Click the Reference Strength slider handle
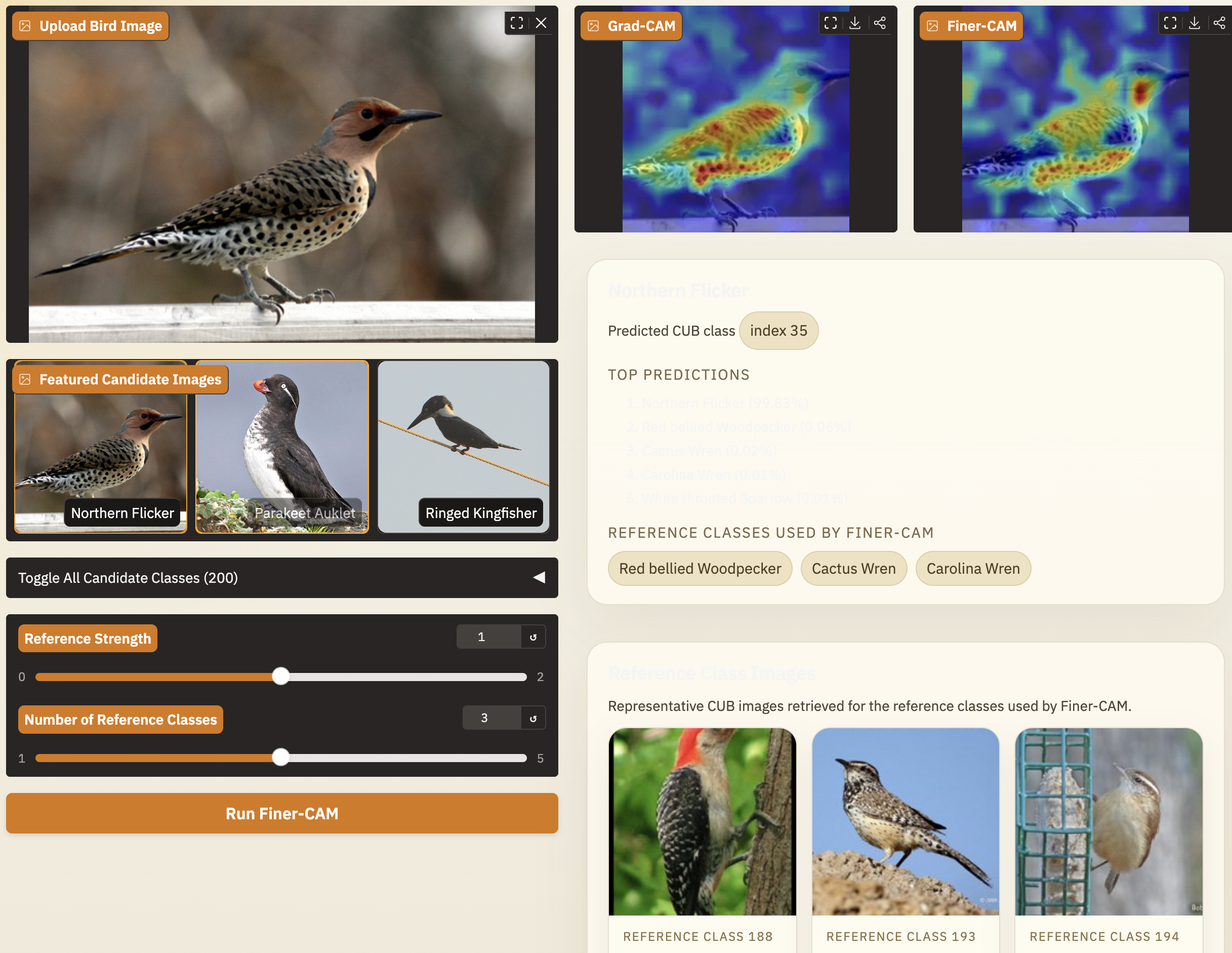The image size is (1232, 953). click(x=280, y=677)
